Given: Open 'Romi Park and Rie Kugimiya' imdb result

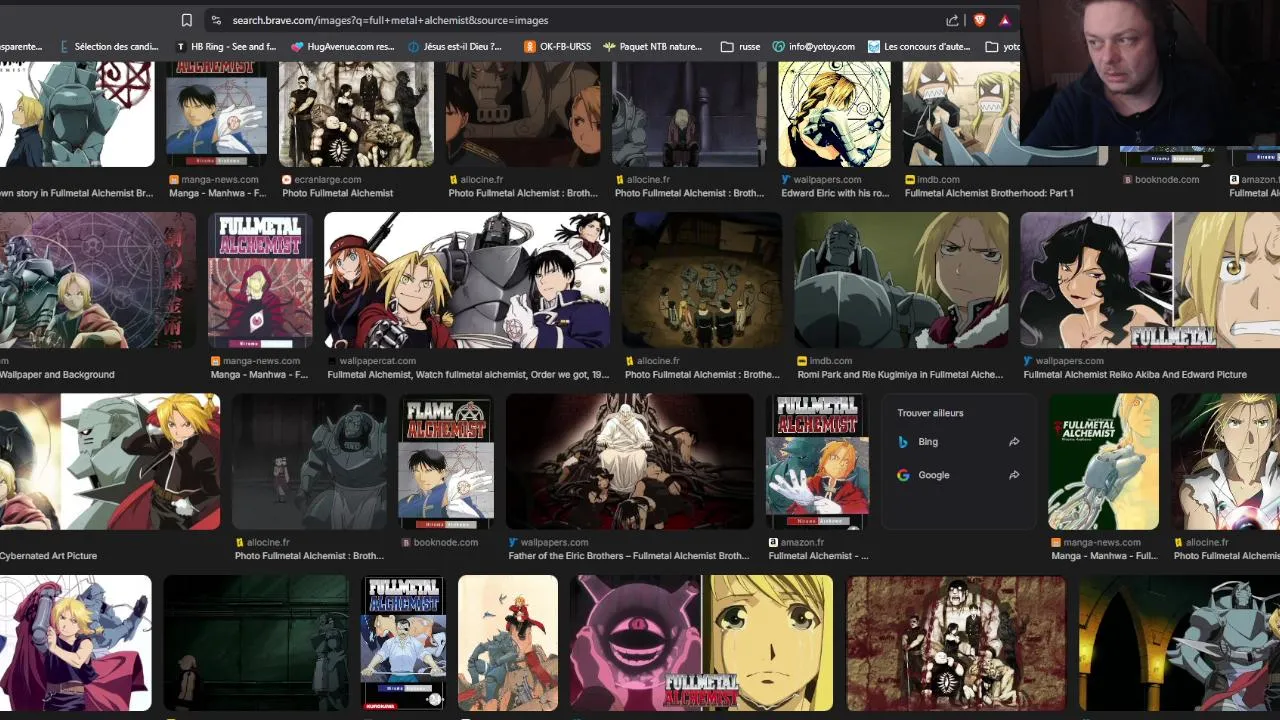Looking at the screenshot, I should click(x=900, y=375).
